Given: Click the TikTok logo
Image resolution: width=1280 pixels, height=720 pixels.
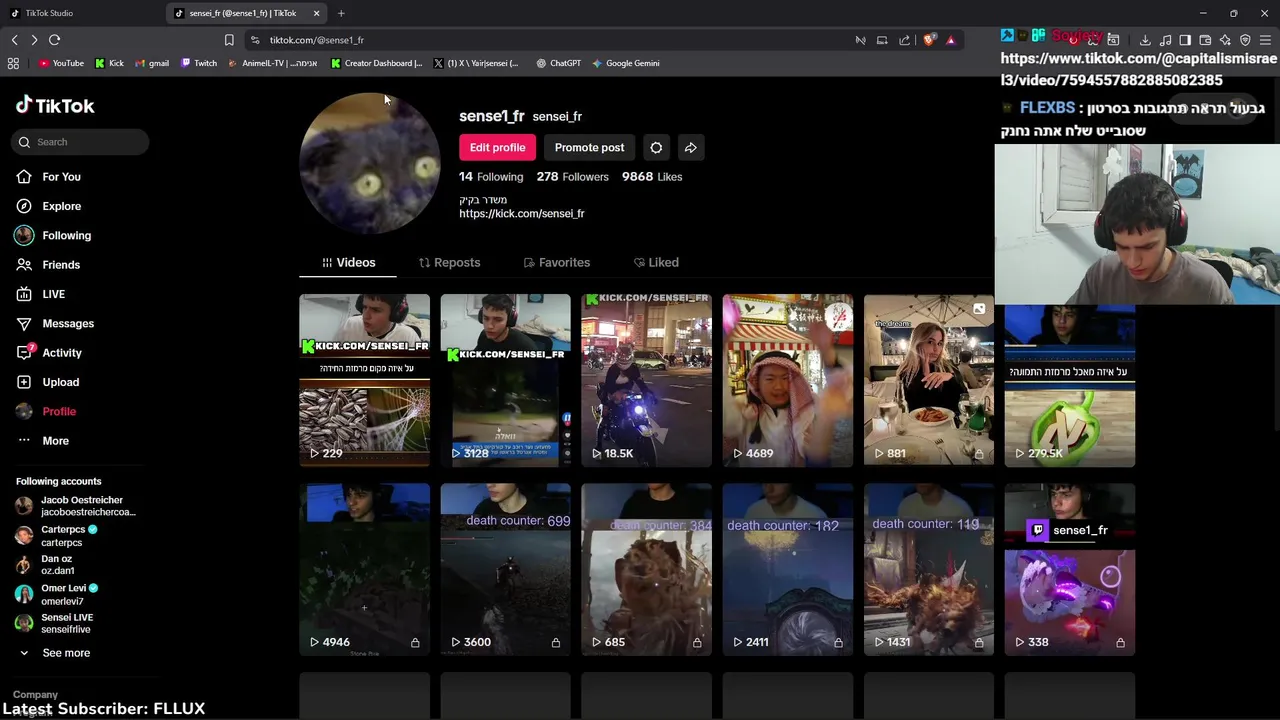Looking at the screenshot, I should 55,106.
